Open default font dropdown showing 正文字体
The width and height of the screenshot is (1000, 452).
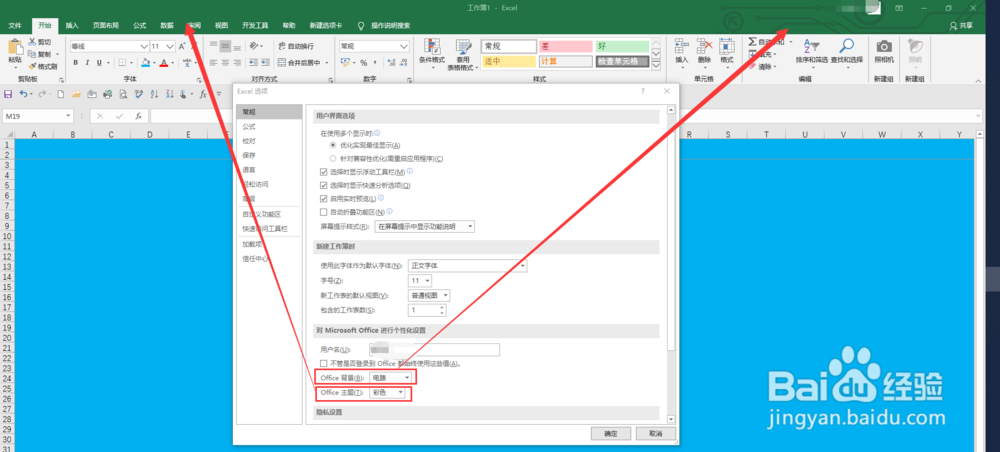coord(467,265)
